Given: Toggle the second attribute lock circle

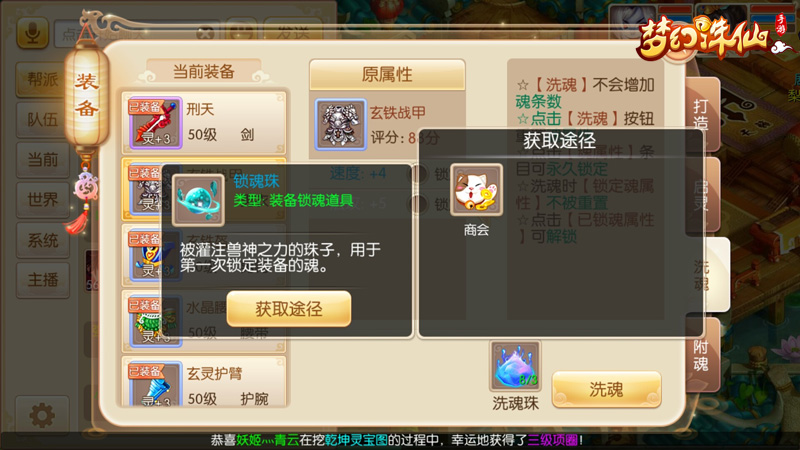Looking at the screenshot, I should (419, 205).
